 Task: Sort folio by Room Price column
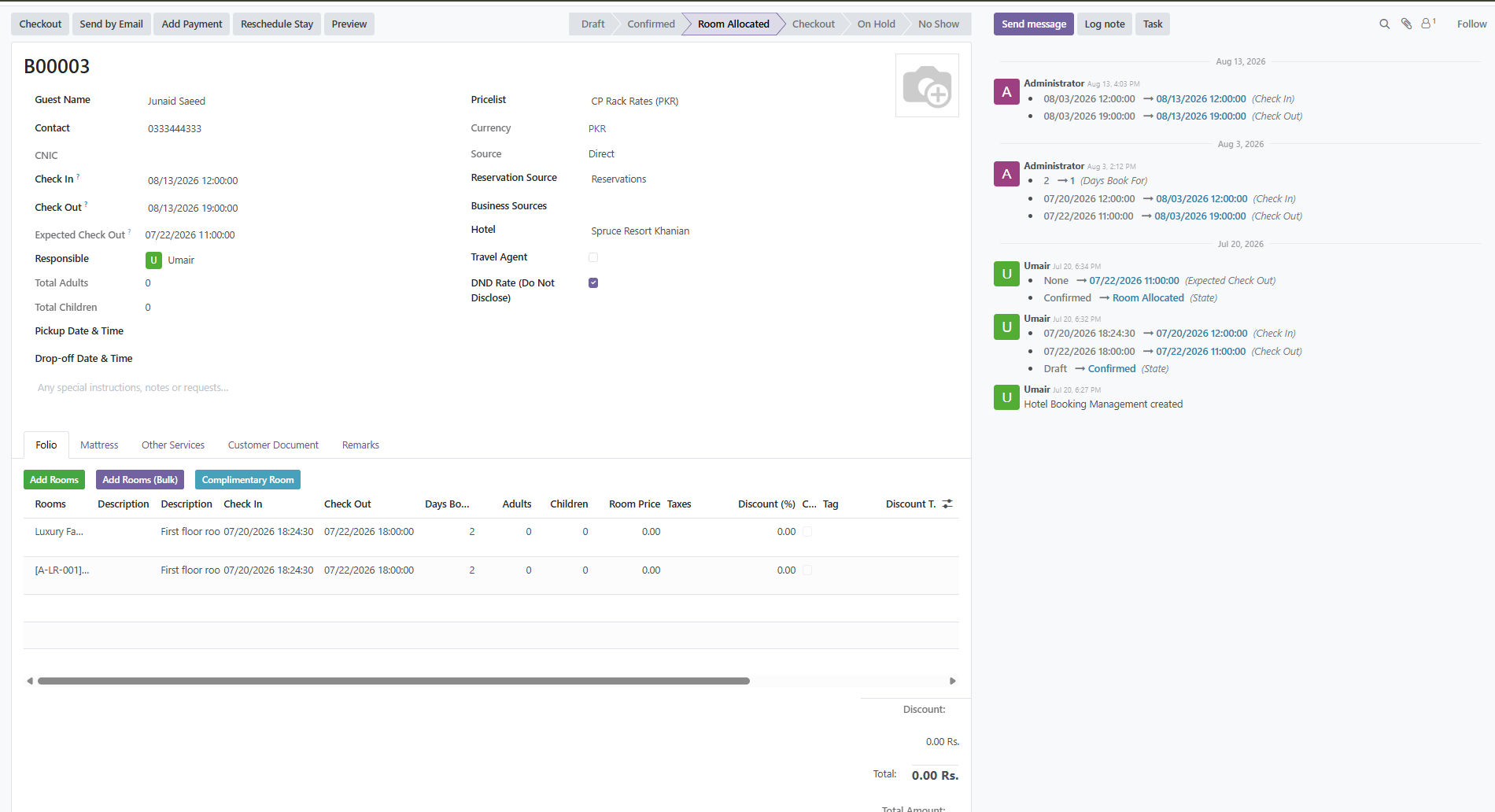[x=634, y=504]
